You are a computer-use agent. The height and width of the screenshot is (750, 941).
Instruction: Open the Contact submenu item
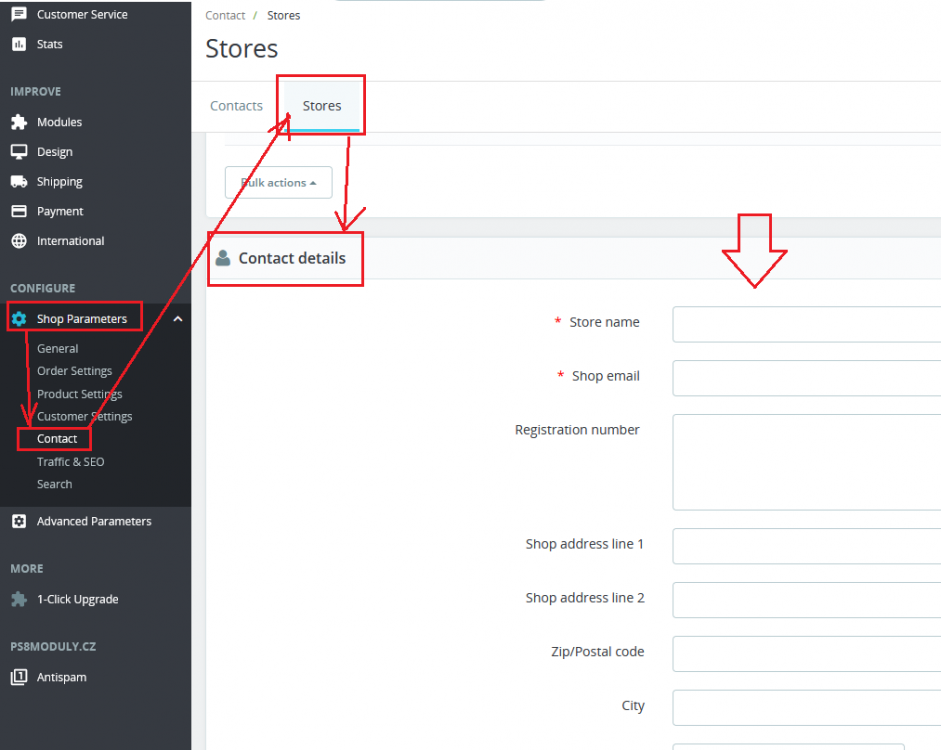coord(57,439)
